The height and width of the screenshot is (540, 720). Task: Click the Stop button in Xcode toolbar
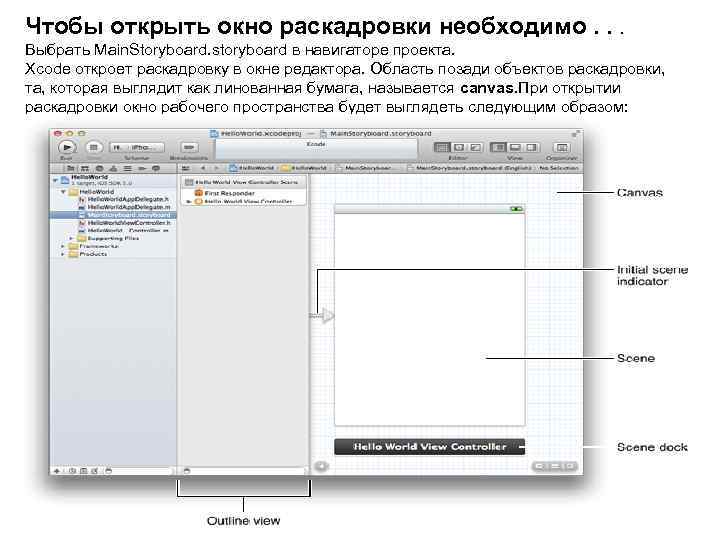(x=94, y=147)
